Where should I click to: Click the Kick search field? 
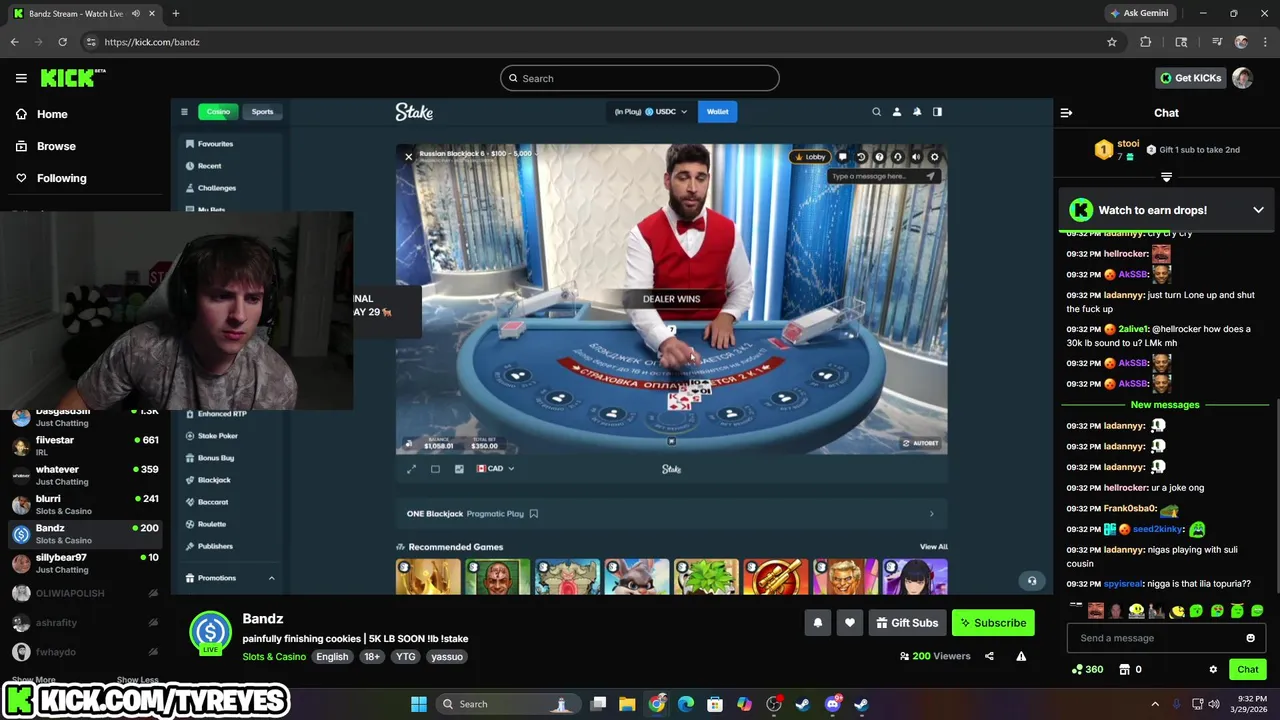(640, 78)
